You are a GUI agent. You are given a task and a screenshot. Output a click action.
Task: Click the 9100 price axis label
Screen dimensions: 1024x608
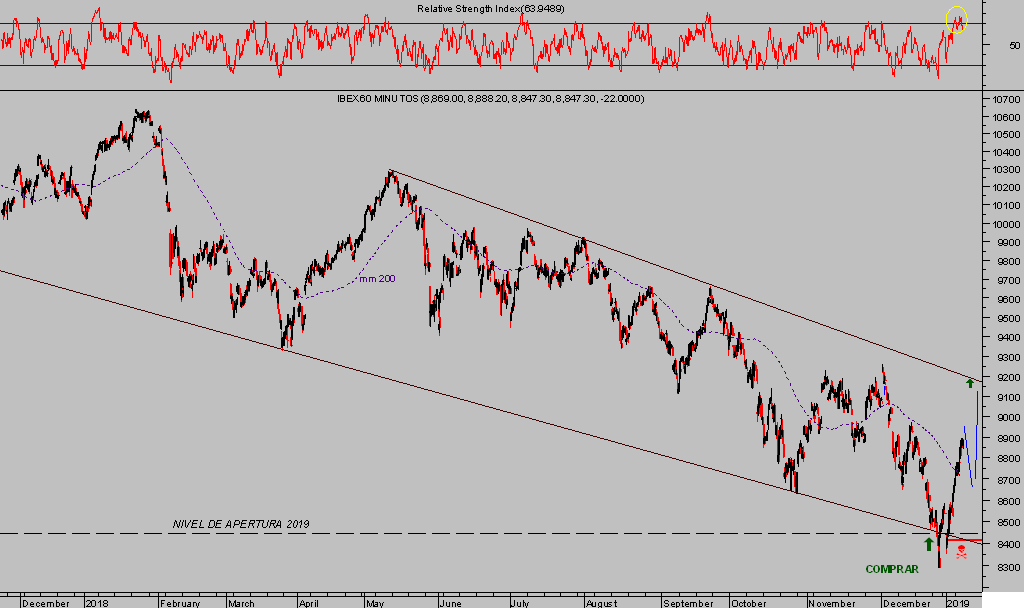pos(1008,397)
